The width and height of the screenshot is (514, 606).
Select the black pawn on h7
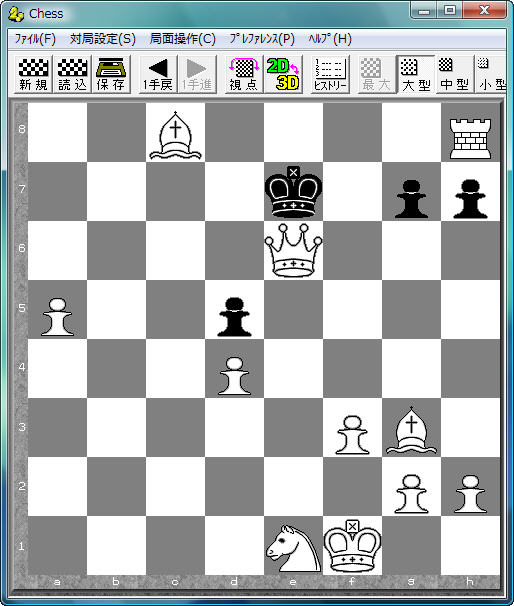point(470,199)
